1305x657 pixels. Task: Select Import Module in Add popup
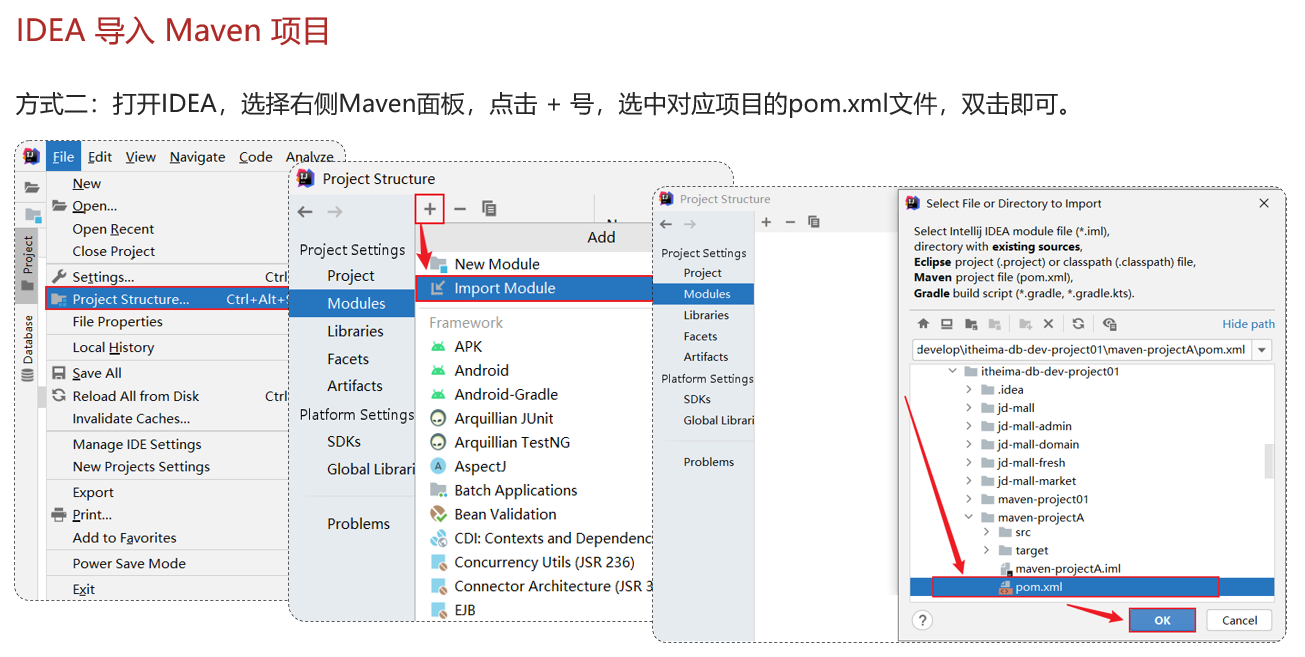click(x=533, y=288)
